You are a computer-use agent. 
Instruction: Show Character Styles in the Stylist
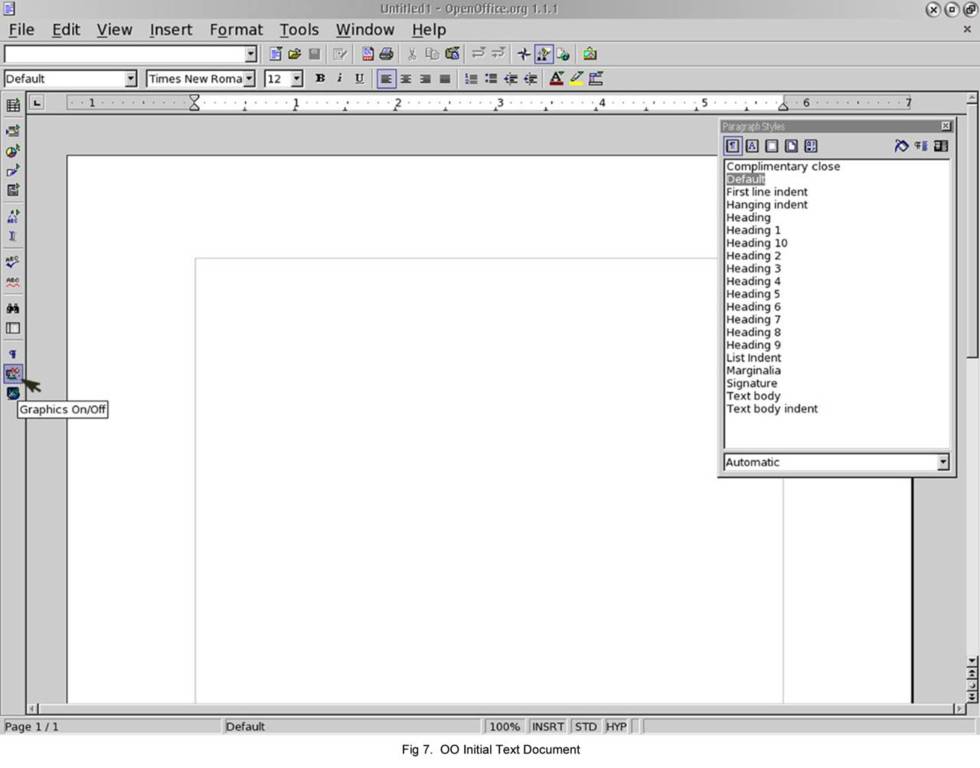(752, 146)
